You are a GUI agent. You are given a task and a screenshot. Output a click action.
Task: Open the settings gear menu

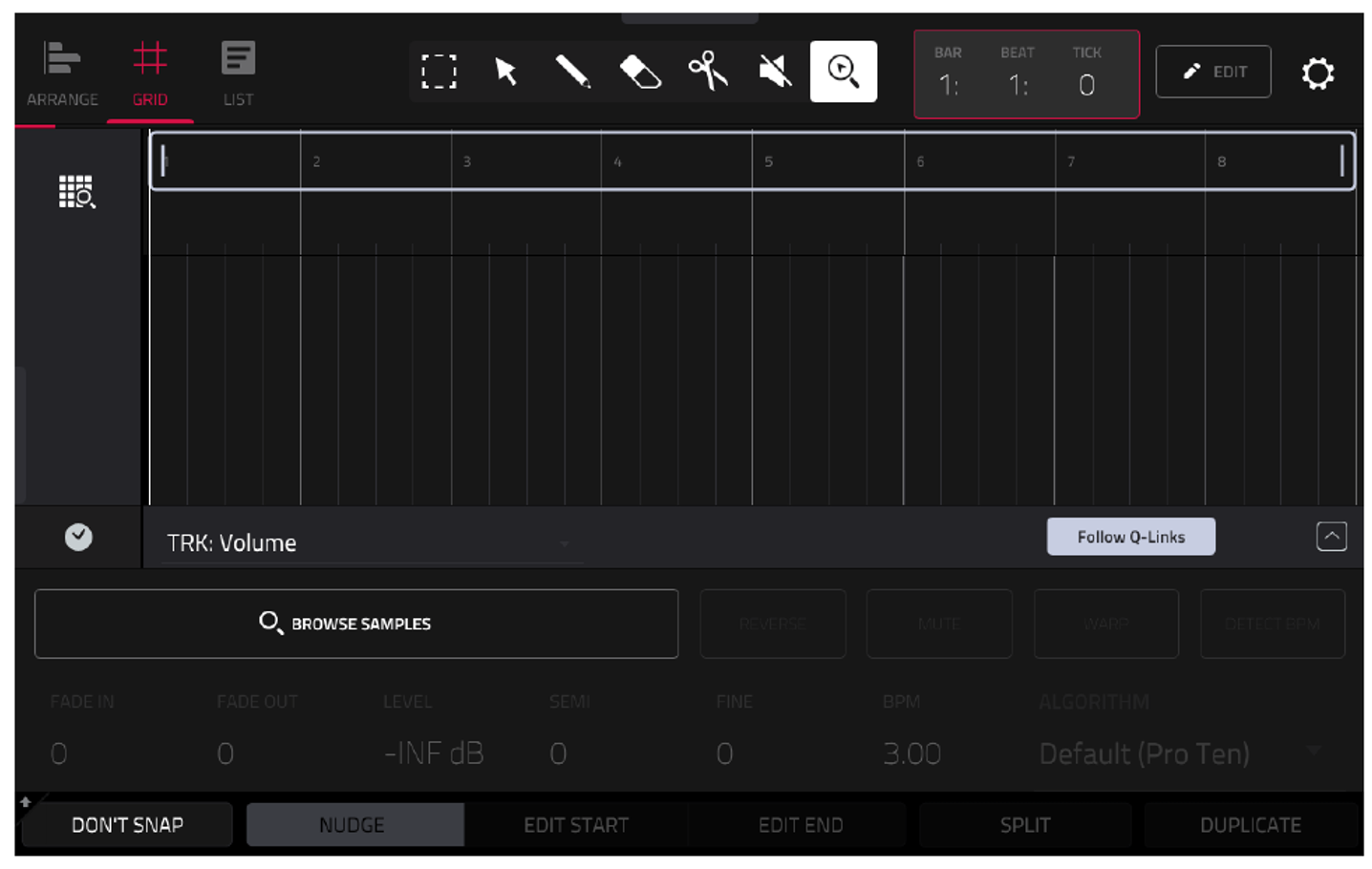point(1318,73)
